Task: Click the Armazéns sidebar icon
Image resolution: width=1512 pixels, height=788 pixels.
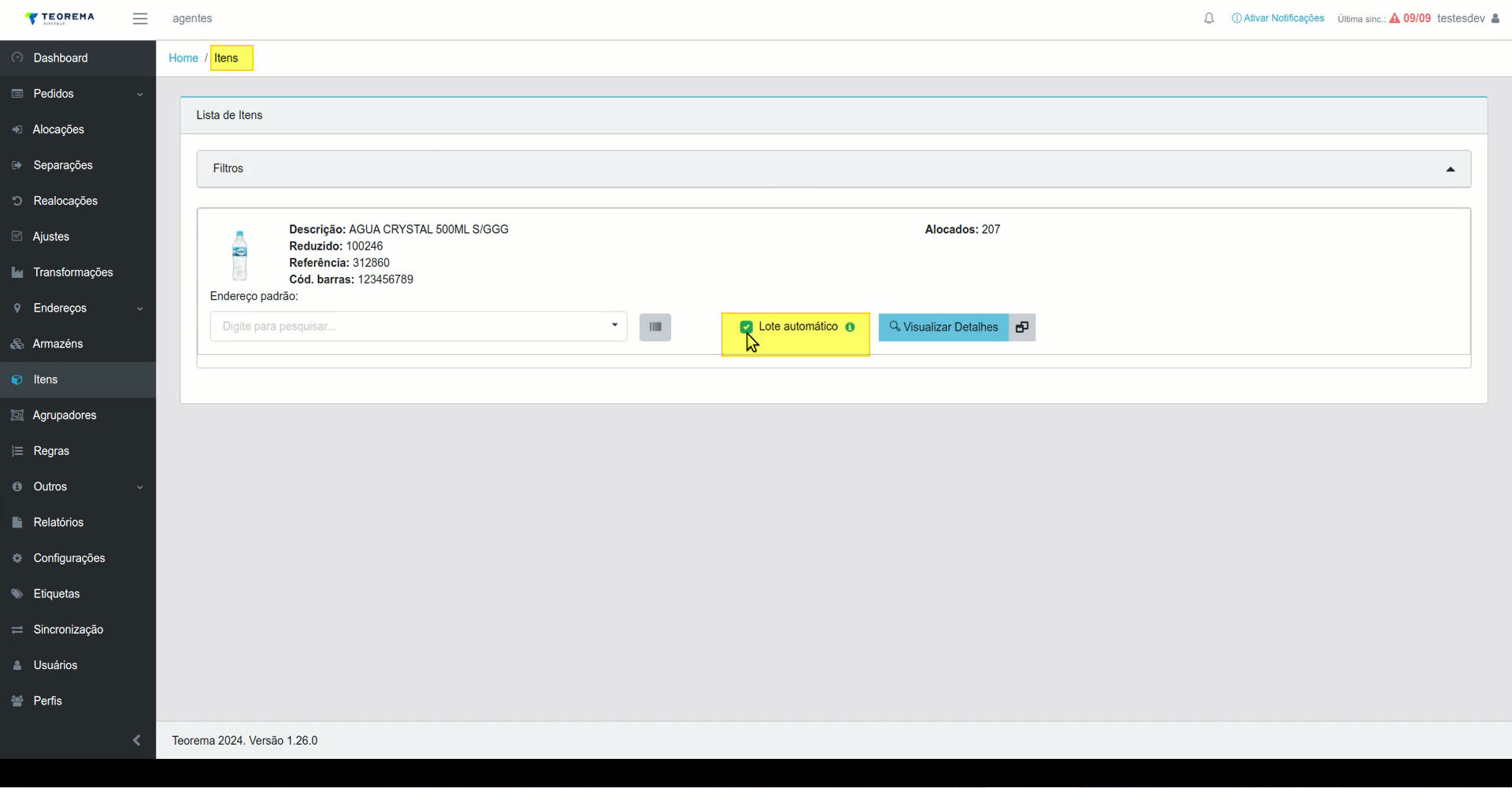Action: 17,344
